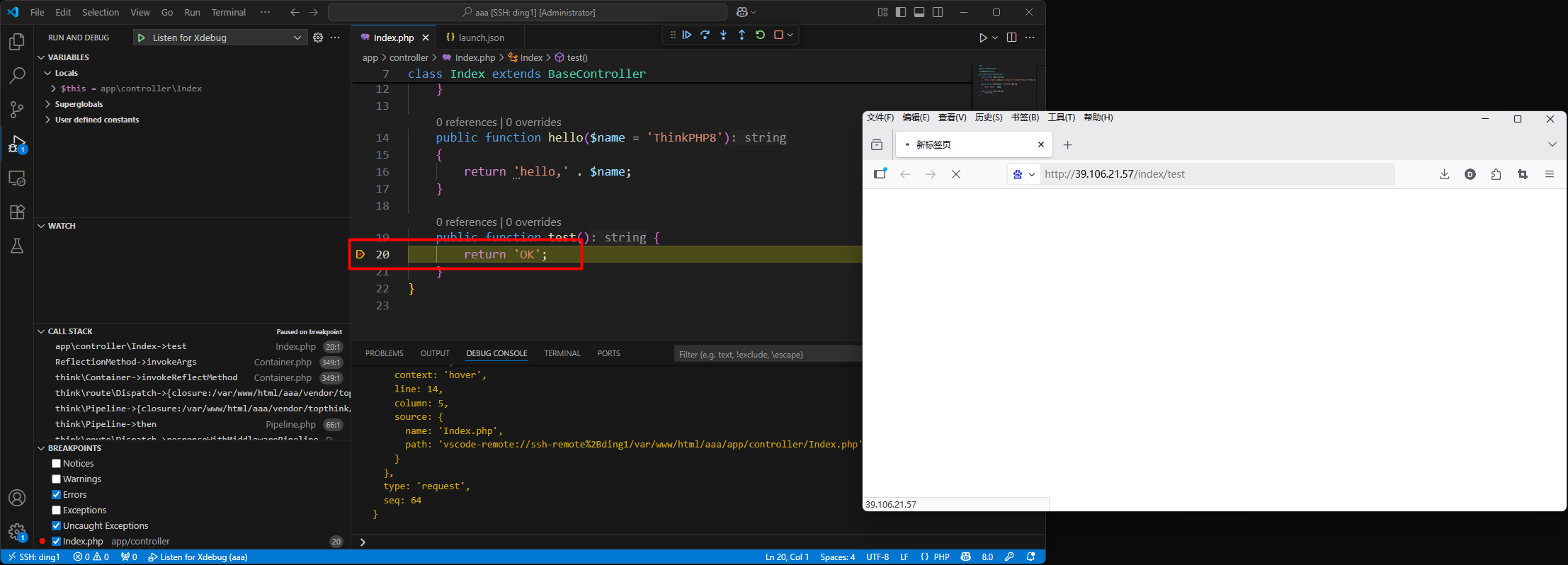The image size is (1568, 565).
Task: Open Extensions view in activity bar
Action: tap(17, 212)
